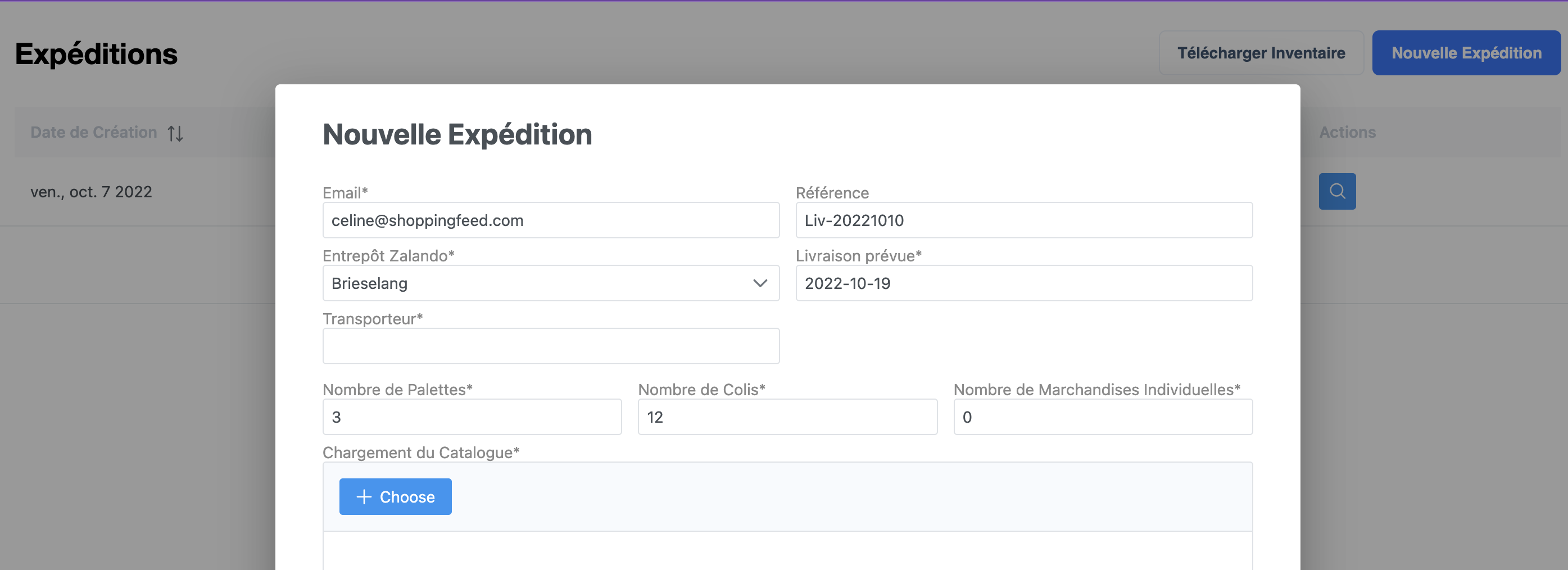Click the magnifier icon in Actions column

click(1336, 191)
